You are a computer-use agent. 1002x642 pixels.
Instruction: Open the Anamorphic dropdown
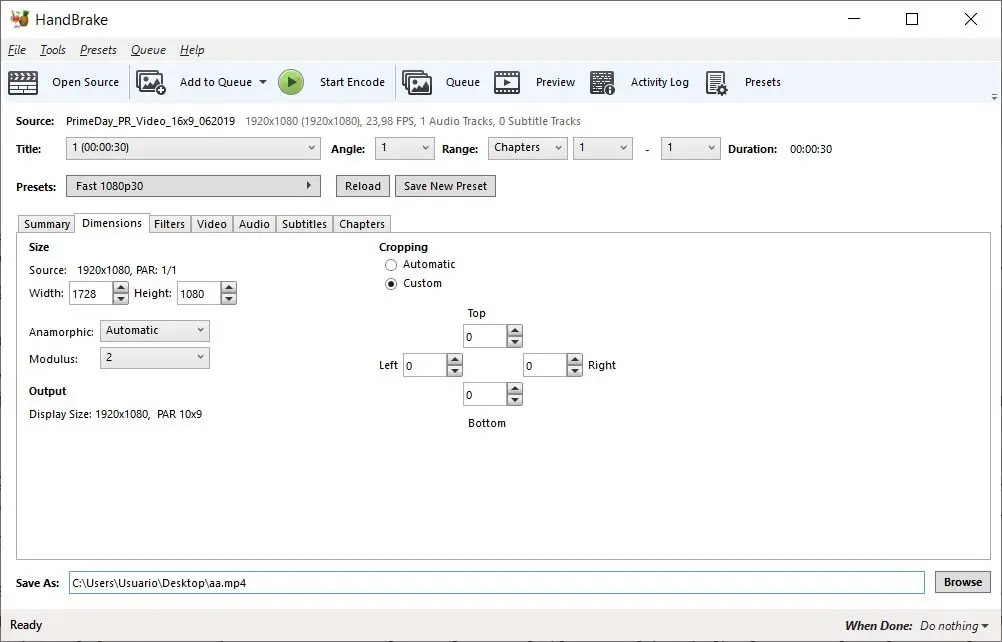[155, 330]
